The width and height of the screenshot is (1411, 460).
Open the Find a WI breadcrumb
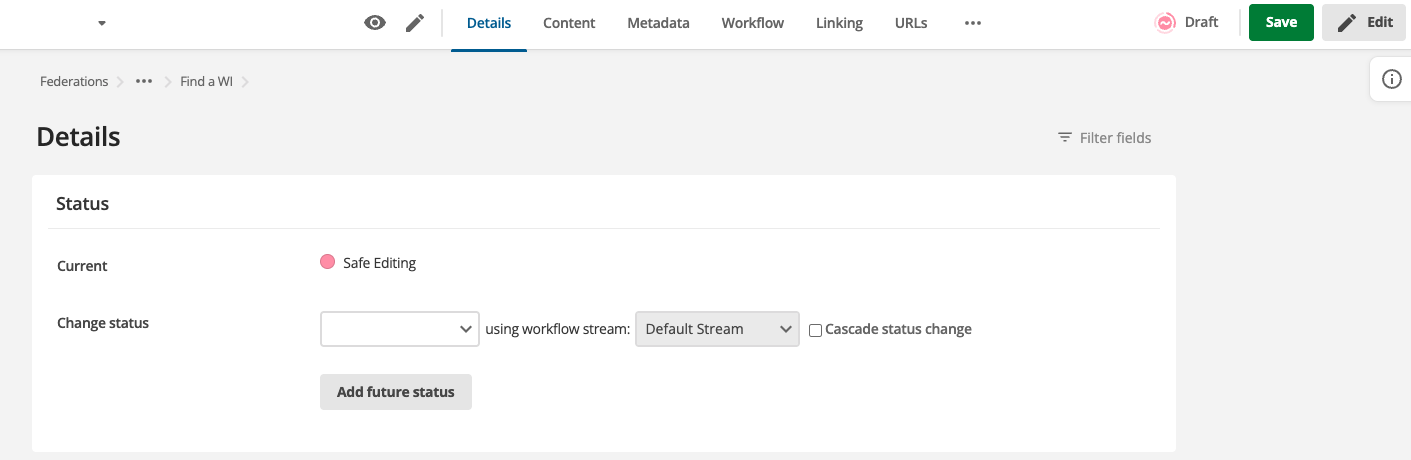tap(206, 81)
